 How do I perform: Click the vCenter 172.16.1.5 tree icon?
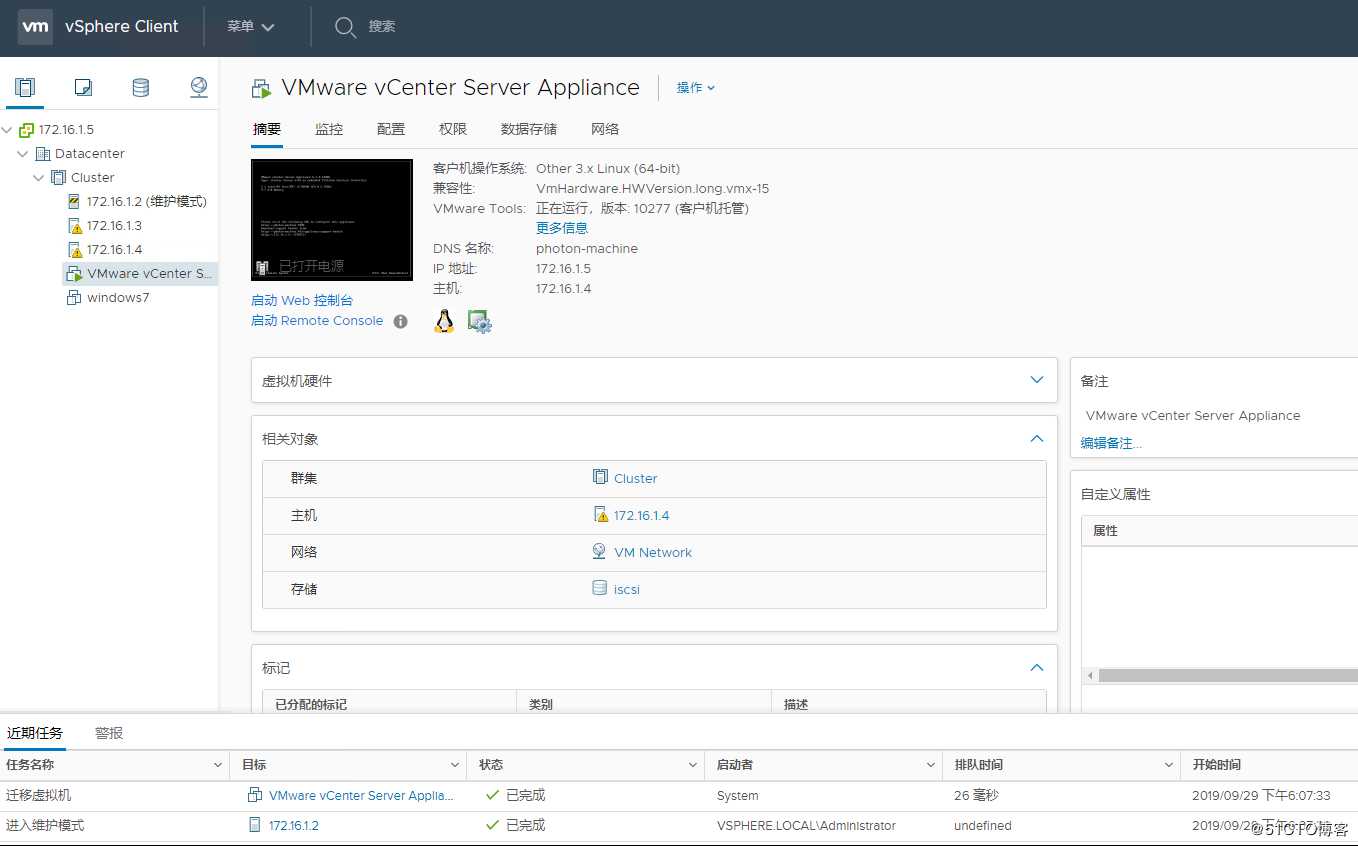[x=27, y=130]
